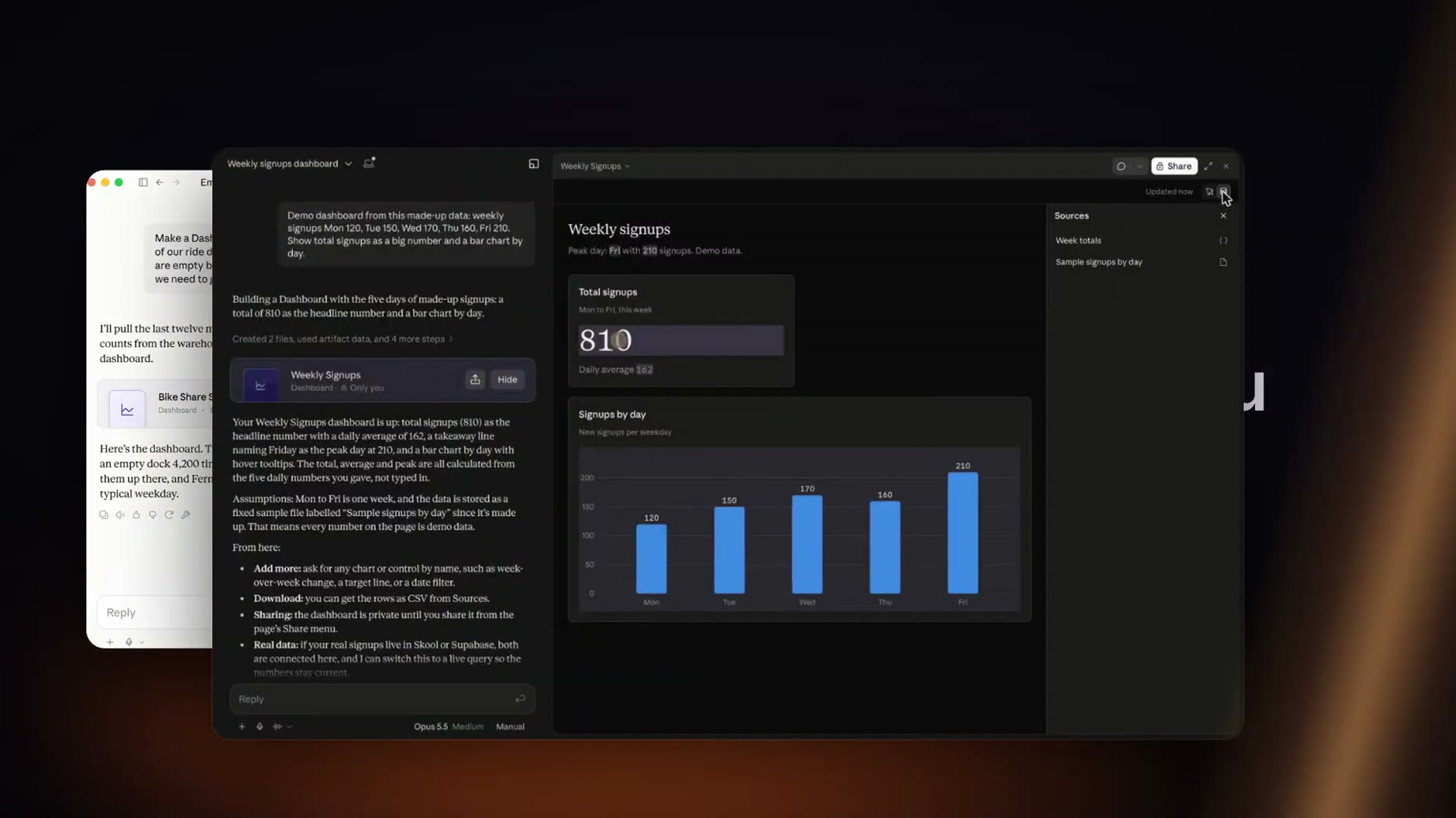Go back in the light chat window
Viewport: 1456px width, 818px height.
point(159,182)
